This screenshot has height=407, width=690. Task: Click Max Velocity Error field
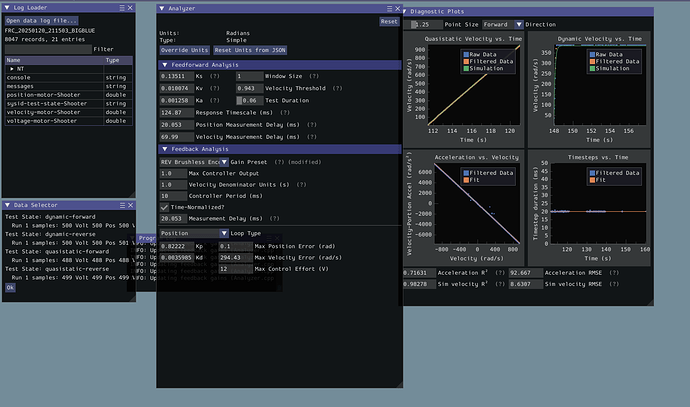(235, 258)
